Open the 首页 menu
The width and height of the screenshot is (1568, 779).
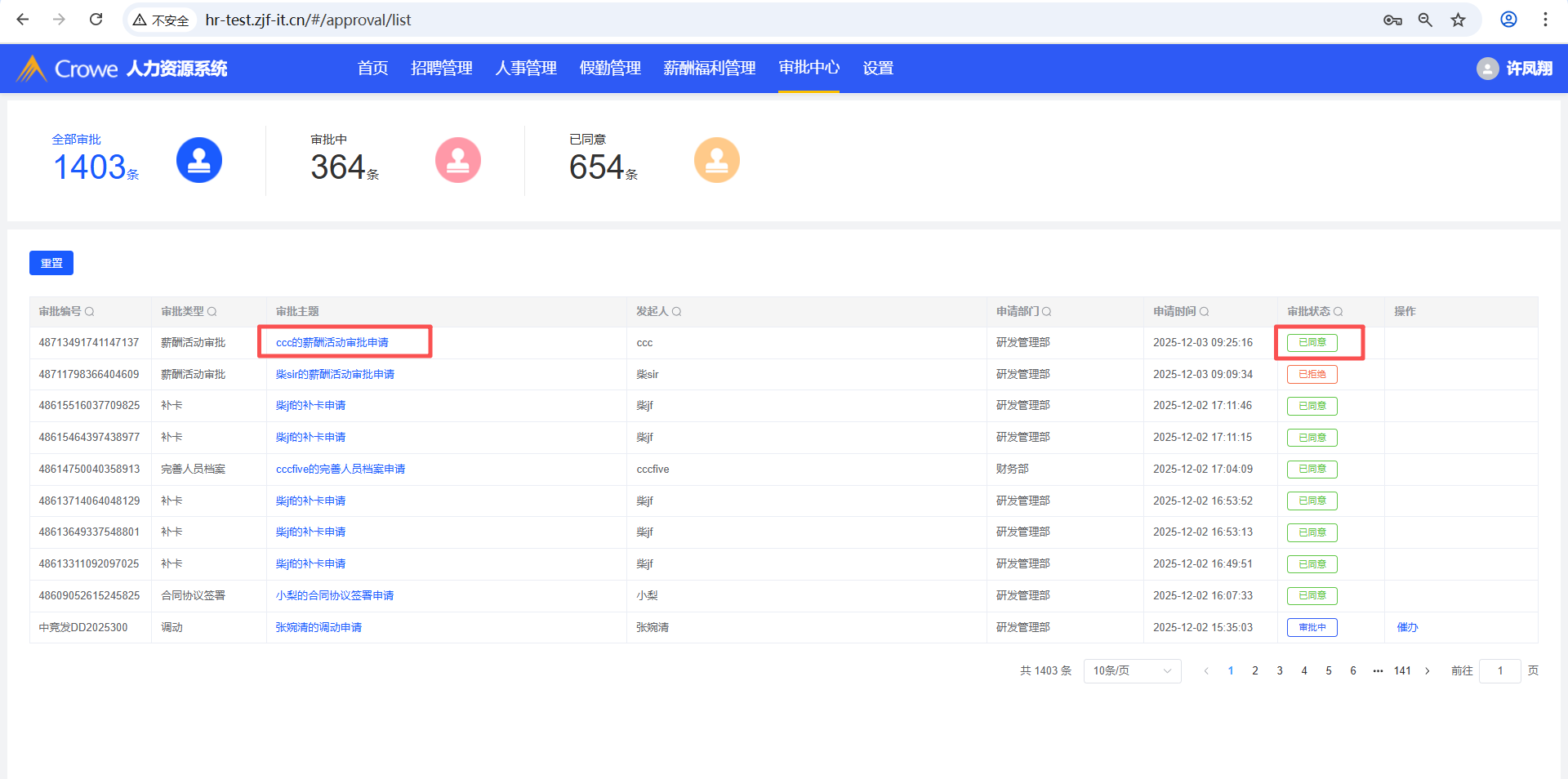(373, 69)
